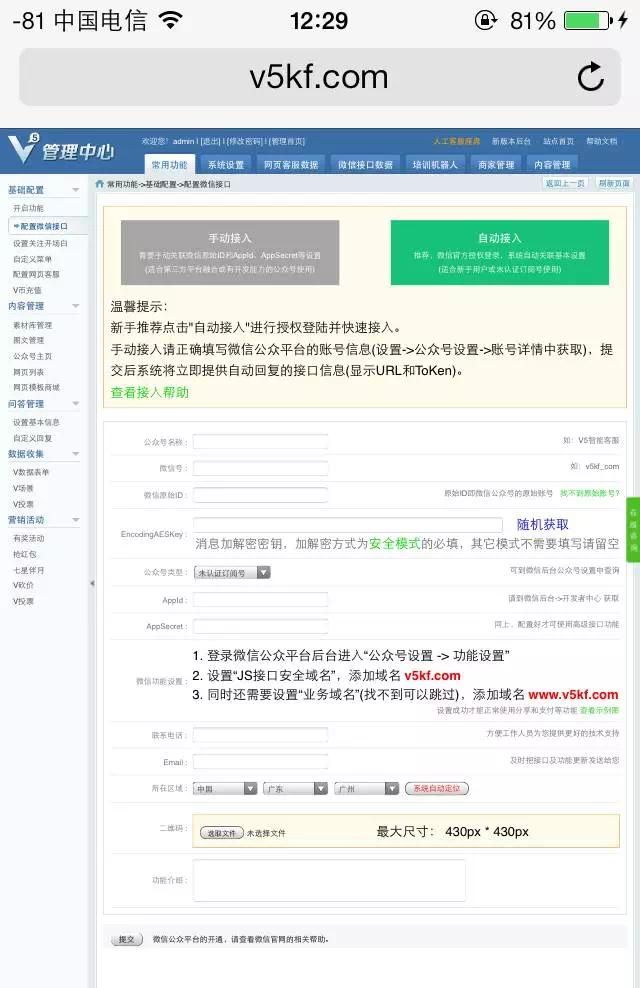Click 返回上一页 button

565,183
